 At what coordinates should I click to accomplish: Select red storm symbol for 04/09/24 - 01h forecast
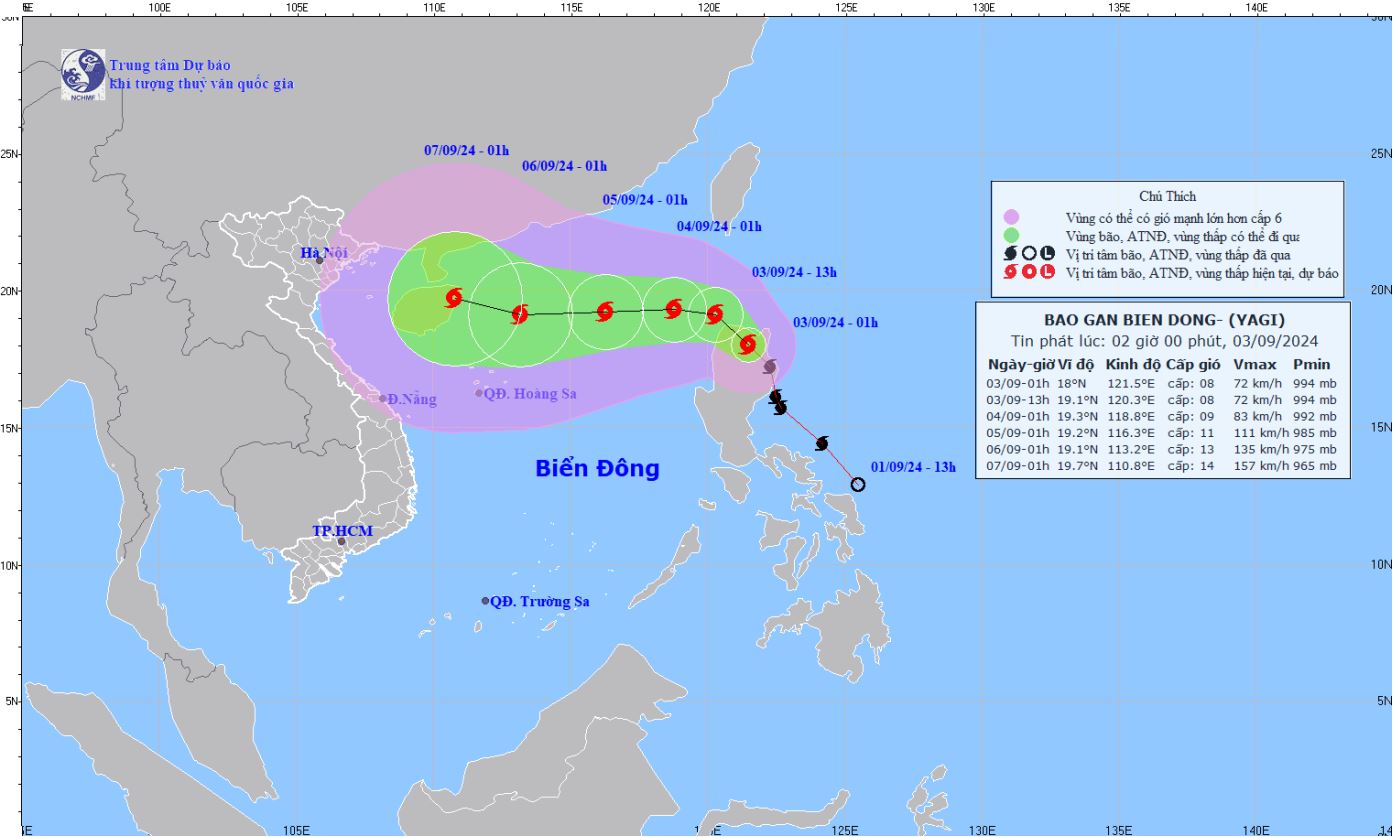tap(674, 309)
